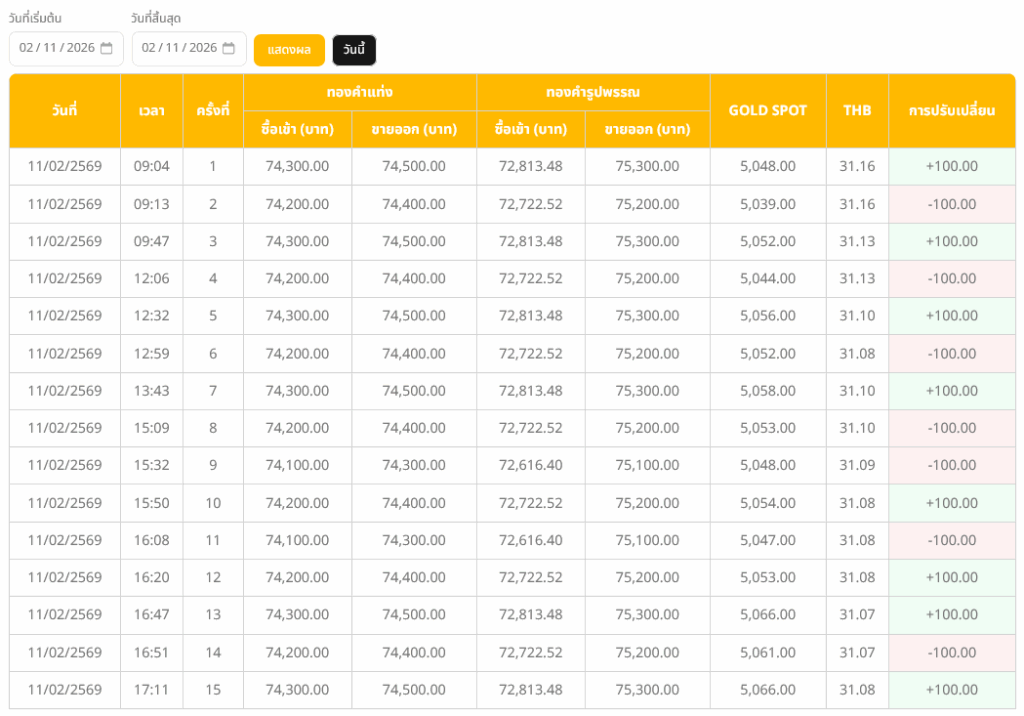Click the ทองคำรูปพรรณ header group
Viewport: 1024px width, 716px height.
(x=593, y=92)
